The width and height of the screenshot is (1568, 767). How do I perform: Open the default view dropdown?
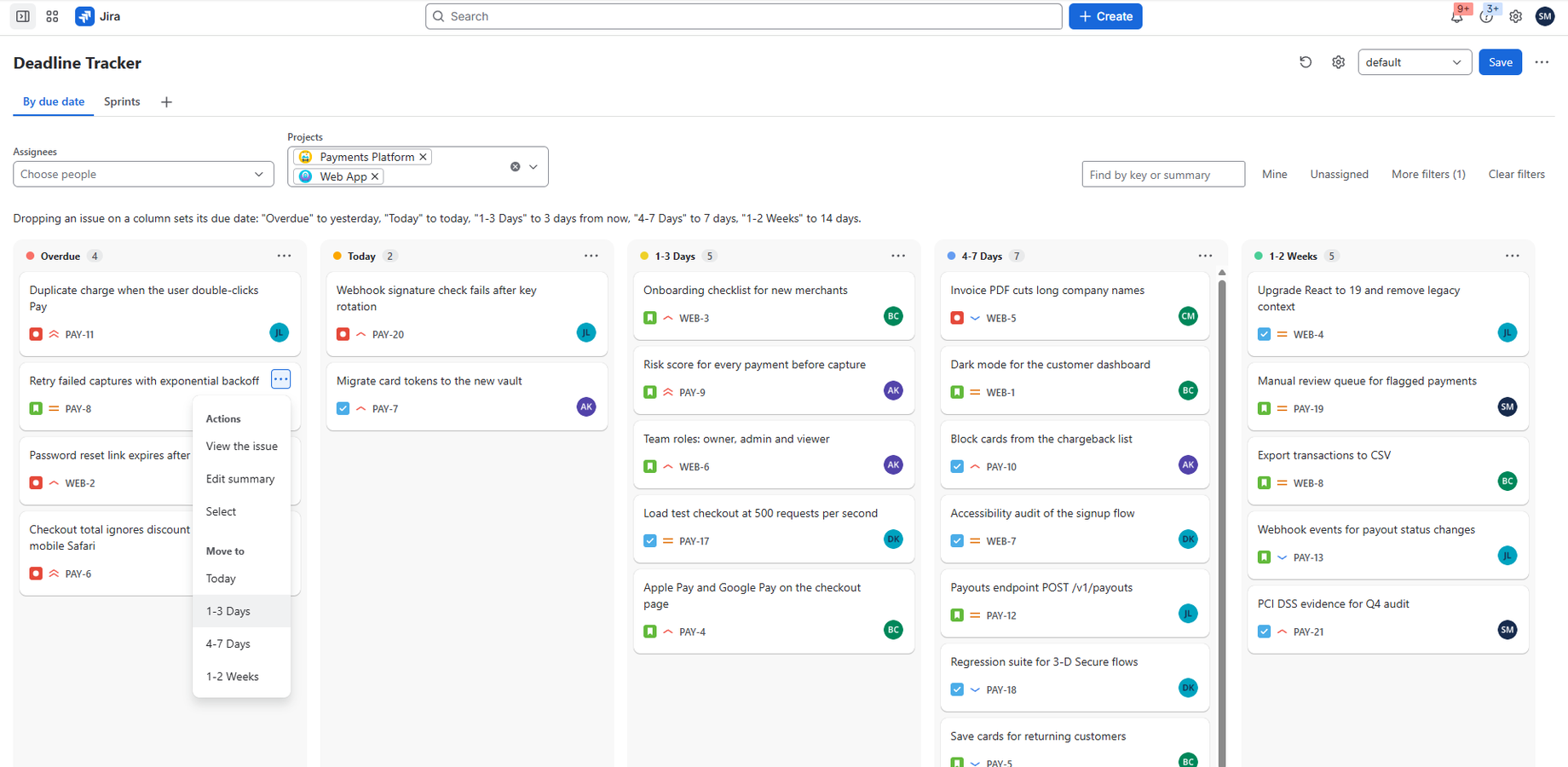pos(1415,62)
